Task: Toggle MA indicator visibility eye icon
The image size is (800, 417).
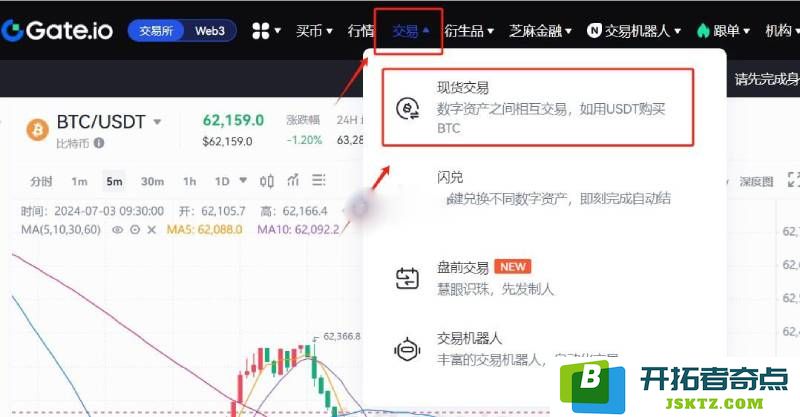Action: click(117, 230)
